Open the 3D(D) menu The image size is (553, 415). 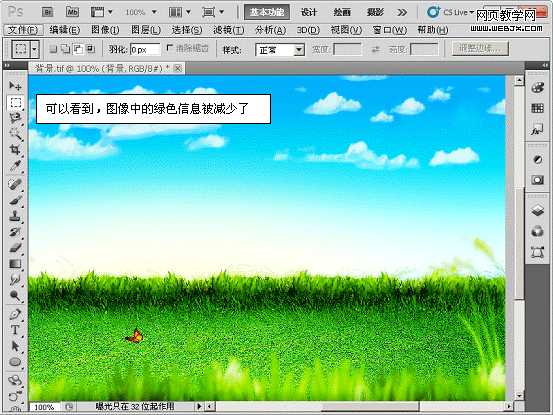(308, 30)
